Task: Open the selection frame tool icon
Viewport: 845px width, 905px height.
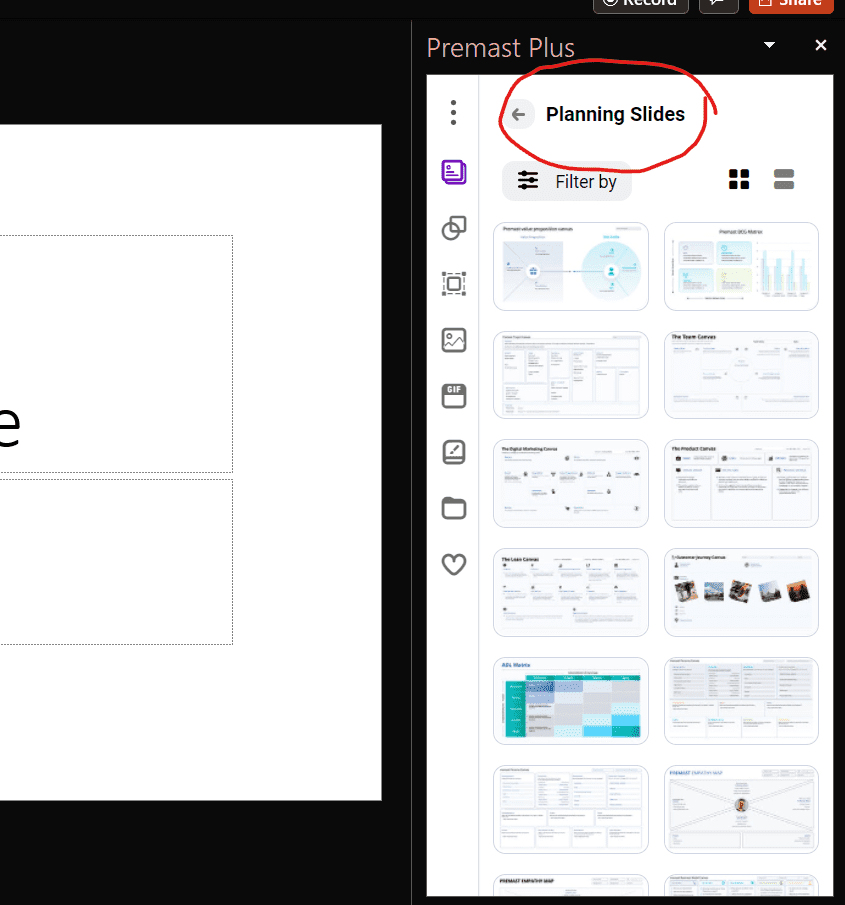Action: click(453, 283)
